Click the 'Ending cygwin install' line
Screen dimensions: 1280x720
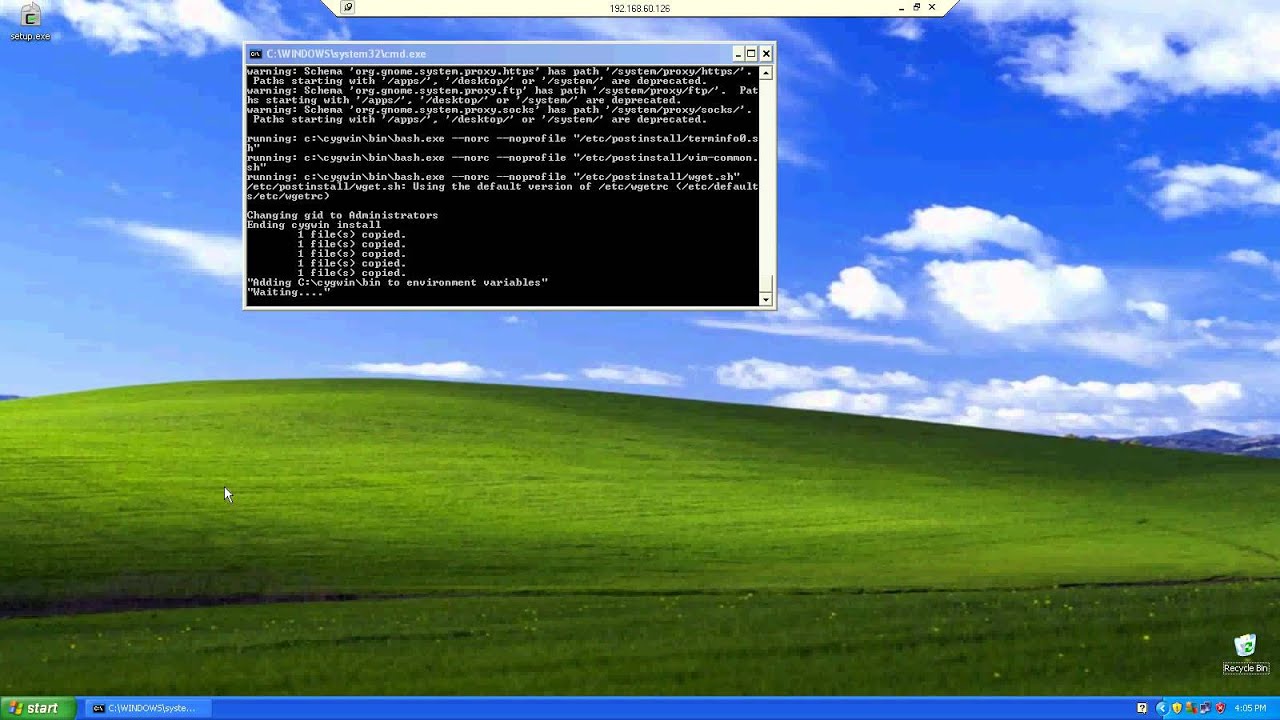pos(314,225)
